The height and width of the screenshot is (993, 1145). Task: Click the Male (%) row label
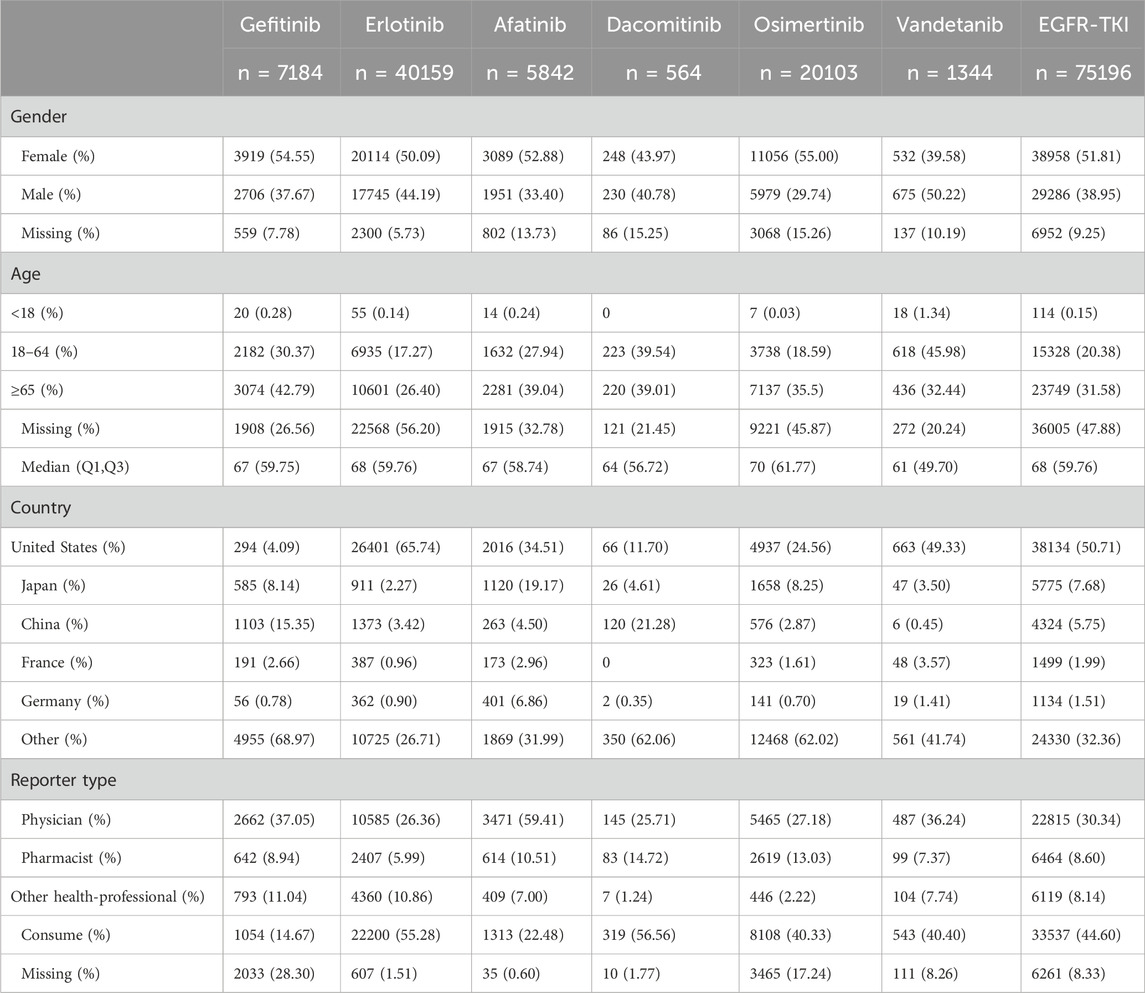click(51, 195)
